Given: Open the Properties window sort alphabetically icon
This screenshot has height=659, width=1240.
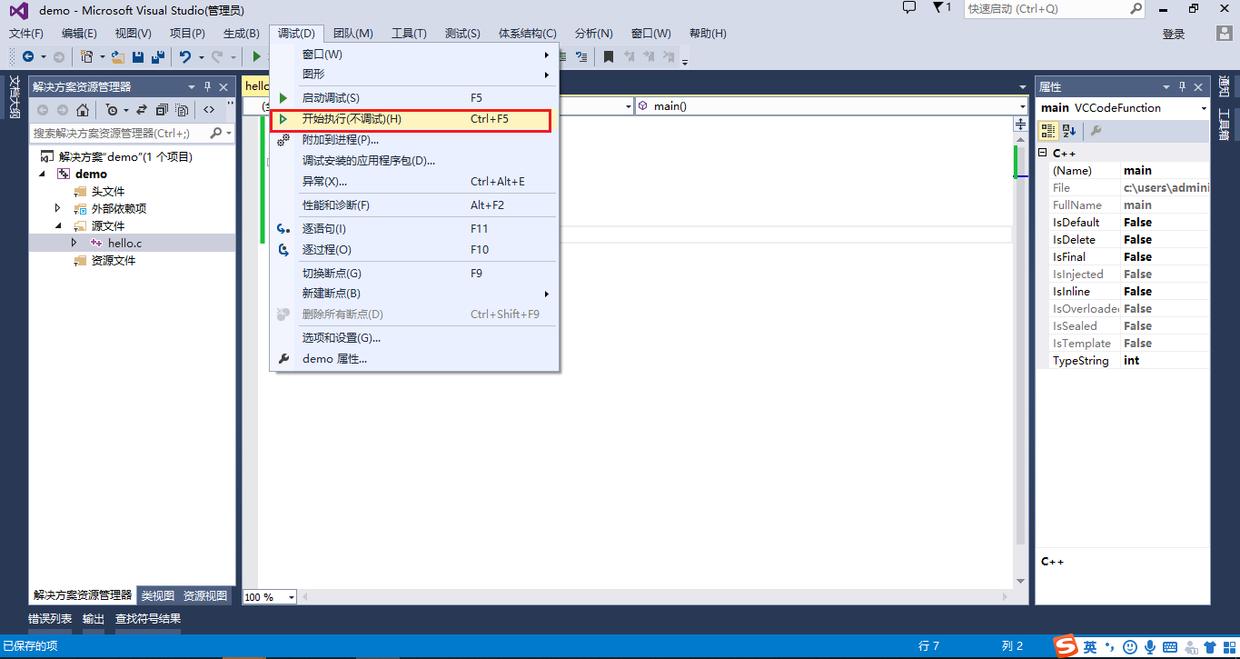Looking at the screenshot, I should click(1069, 129).
